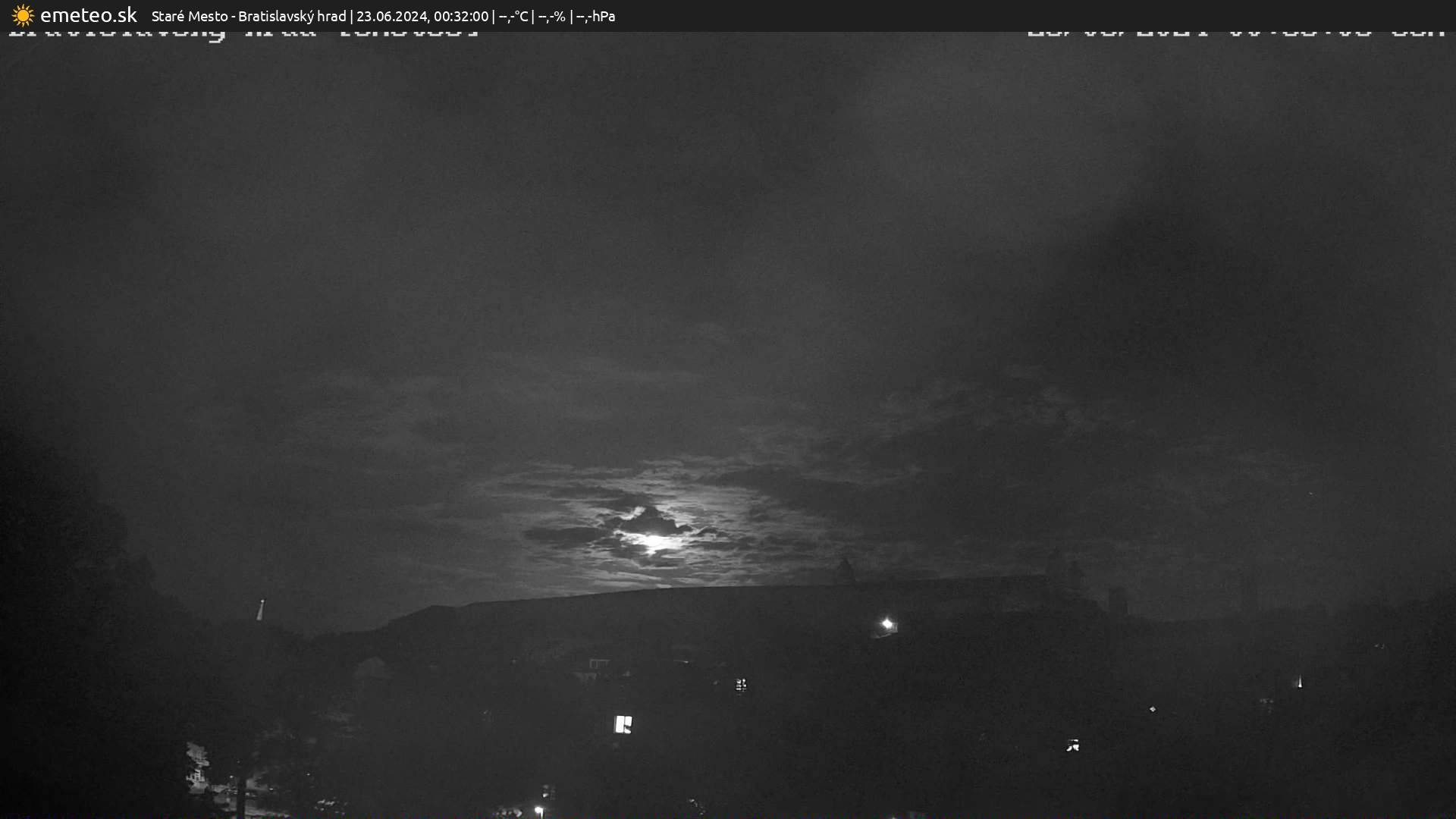Click the camera overlay timestamp at top right
Viewport: 1456px width, 819px height.
[x=1236, y=33]
